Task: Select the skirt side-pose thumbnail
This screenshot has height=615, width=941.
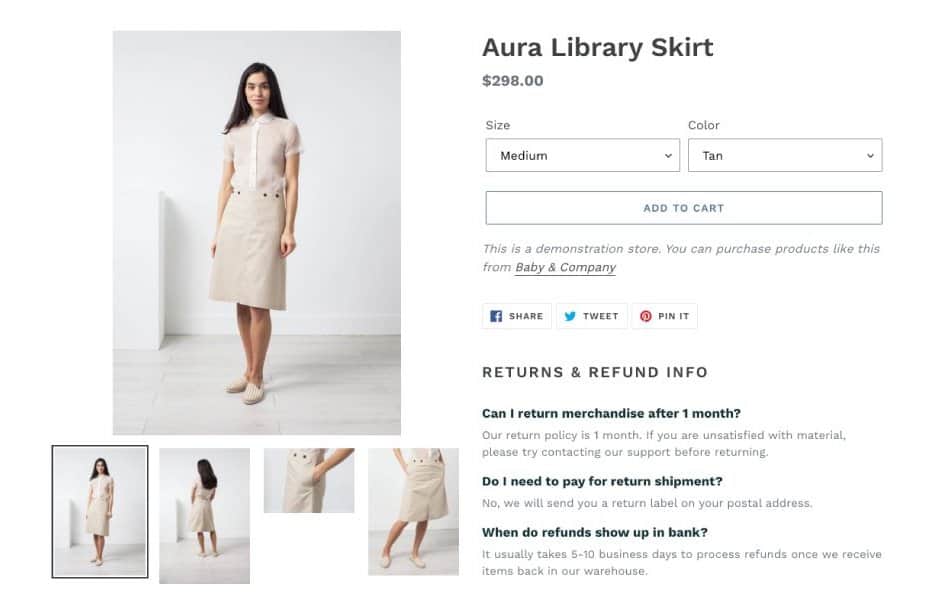Action: pyautogui.click(x=413, y=512)
